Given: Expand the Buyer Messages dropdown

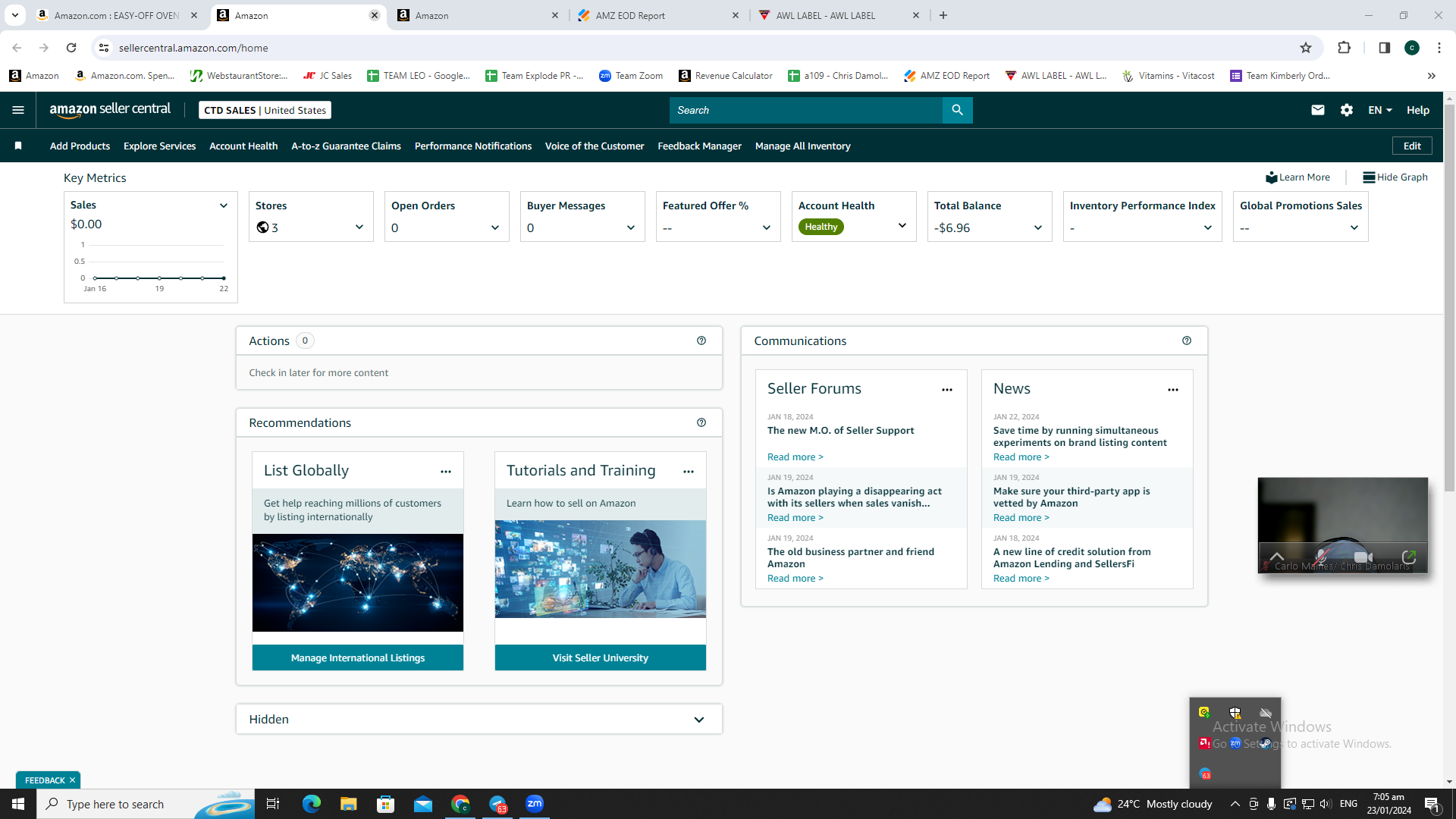Looking at the screenshot, I should tap(631, 227).
